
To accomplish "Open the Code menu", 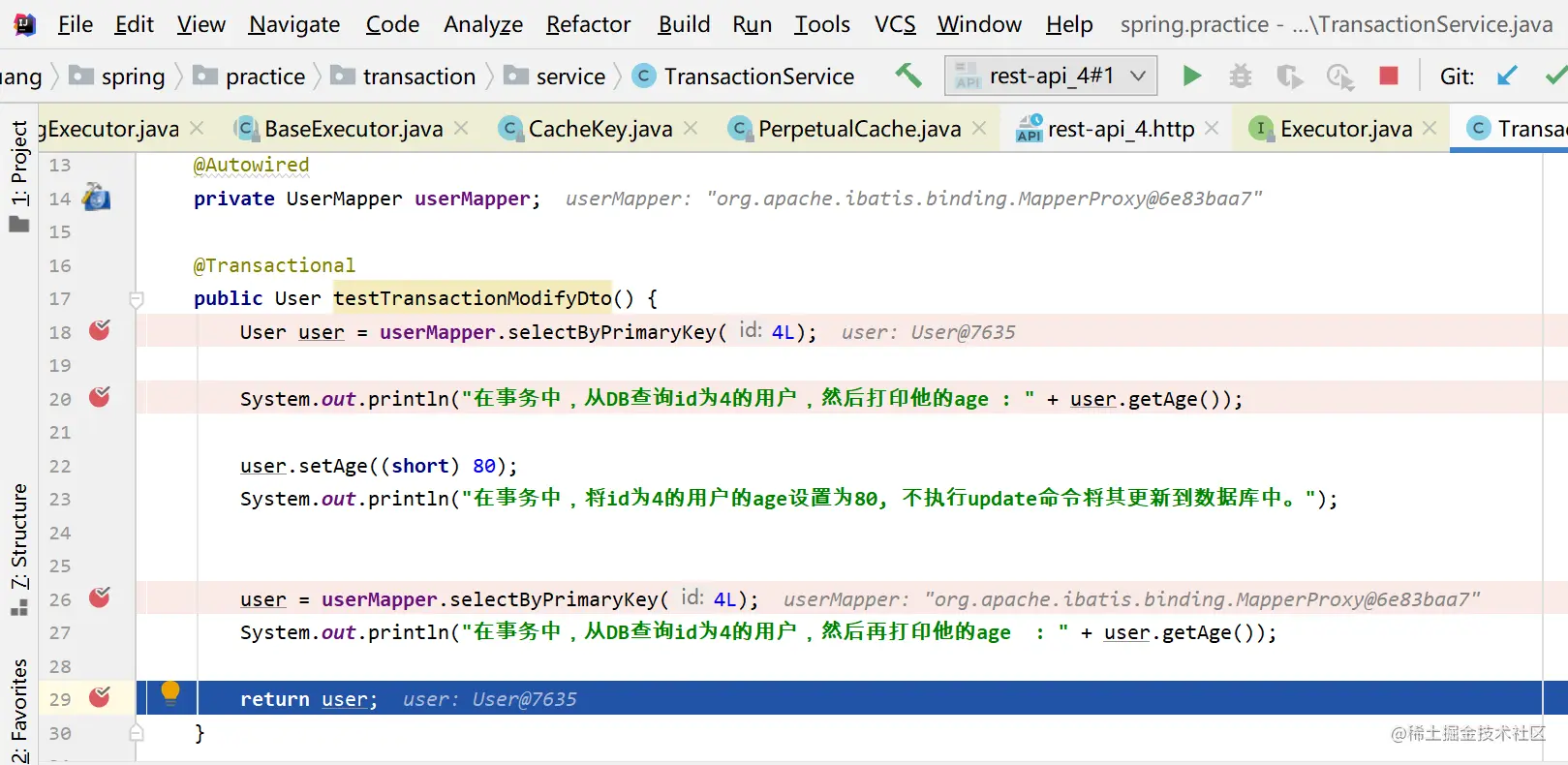I will pos(392,24).
